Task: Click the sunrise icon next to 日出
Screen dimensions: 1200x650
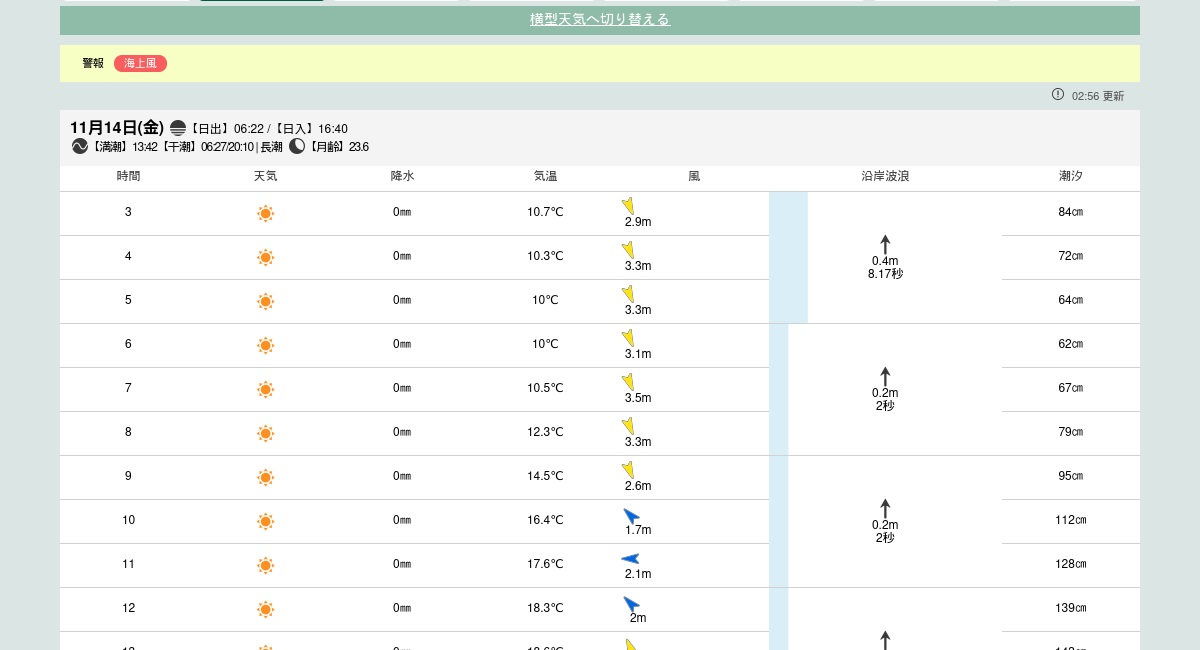Action: pyautogui.click(x=178, y=128)
